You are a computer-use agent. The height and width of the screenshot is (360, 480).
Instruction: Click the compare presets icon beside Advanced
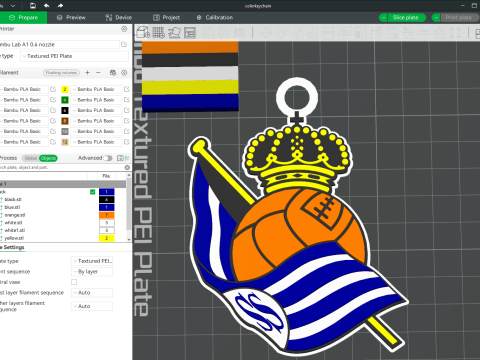(x=120, y=158)
